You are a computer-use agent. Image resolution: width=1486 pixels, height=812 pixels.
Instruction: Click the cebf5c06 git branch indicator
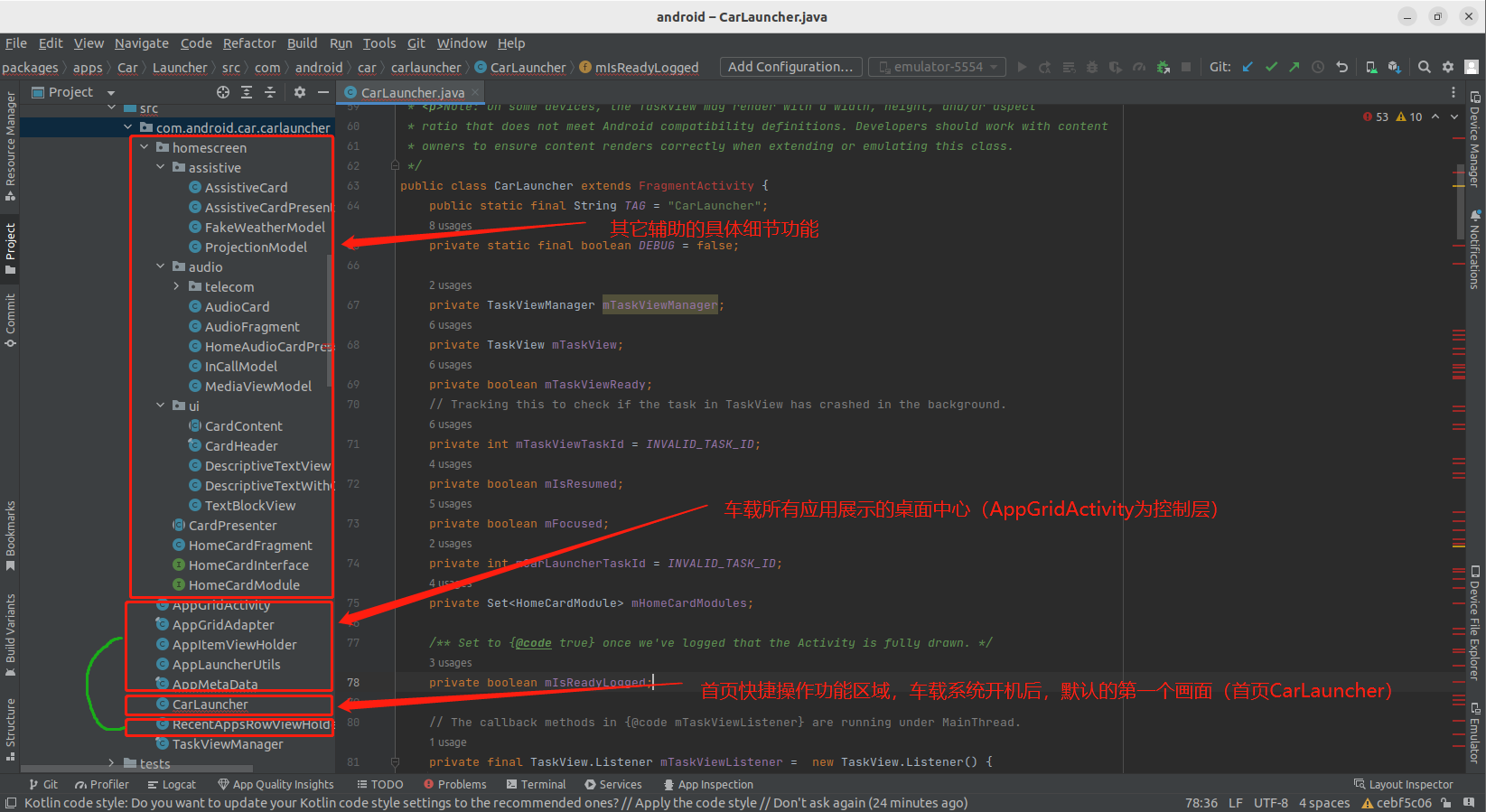[1397, 803]
